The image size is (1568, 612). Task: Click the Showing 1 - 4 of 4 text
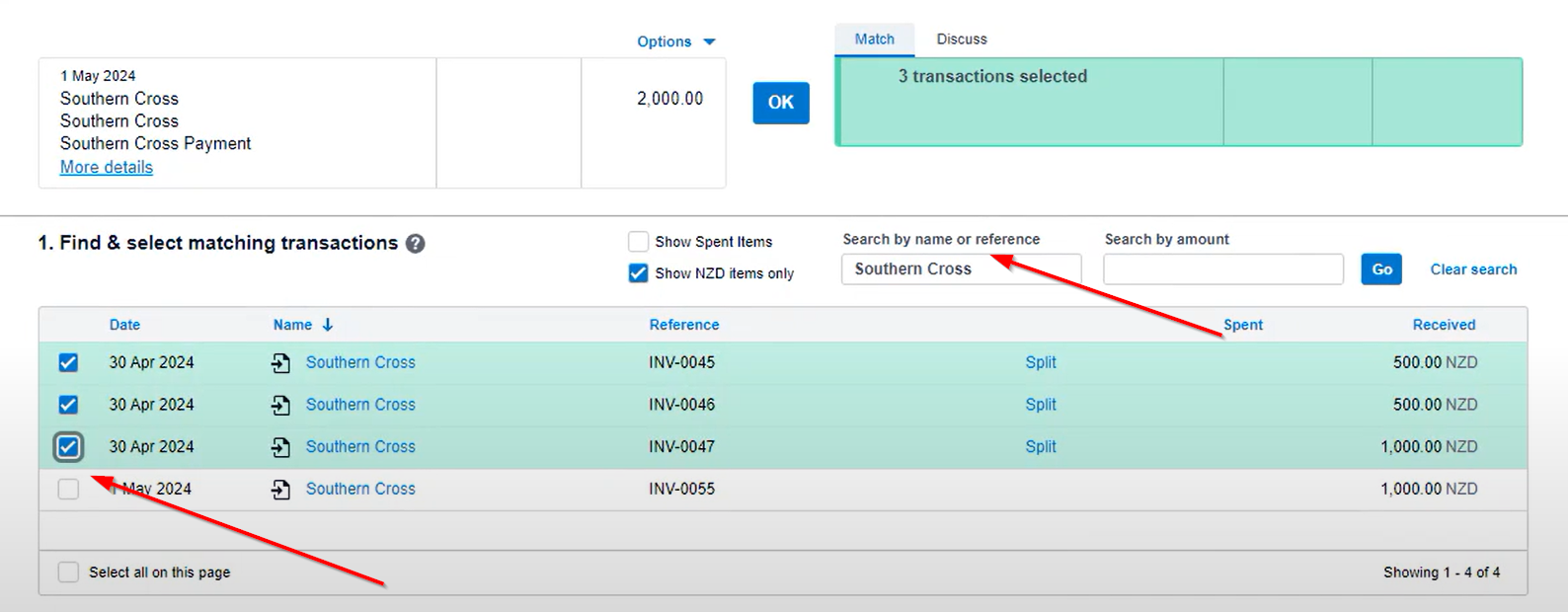tap(1442, 573)
